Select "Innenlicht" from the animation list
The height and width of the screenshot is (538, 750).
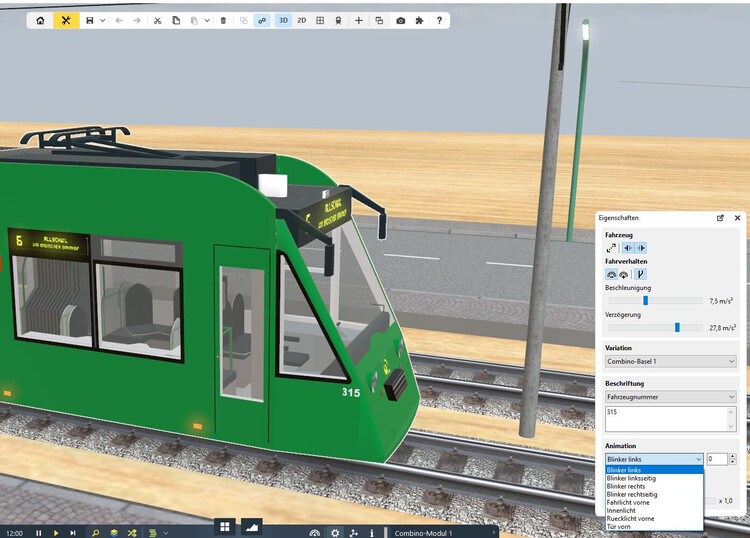coord(622,510)
